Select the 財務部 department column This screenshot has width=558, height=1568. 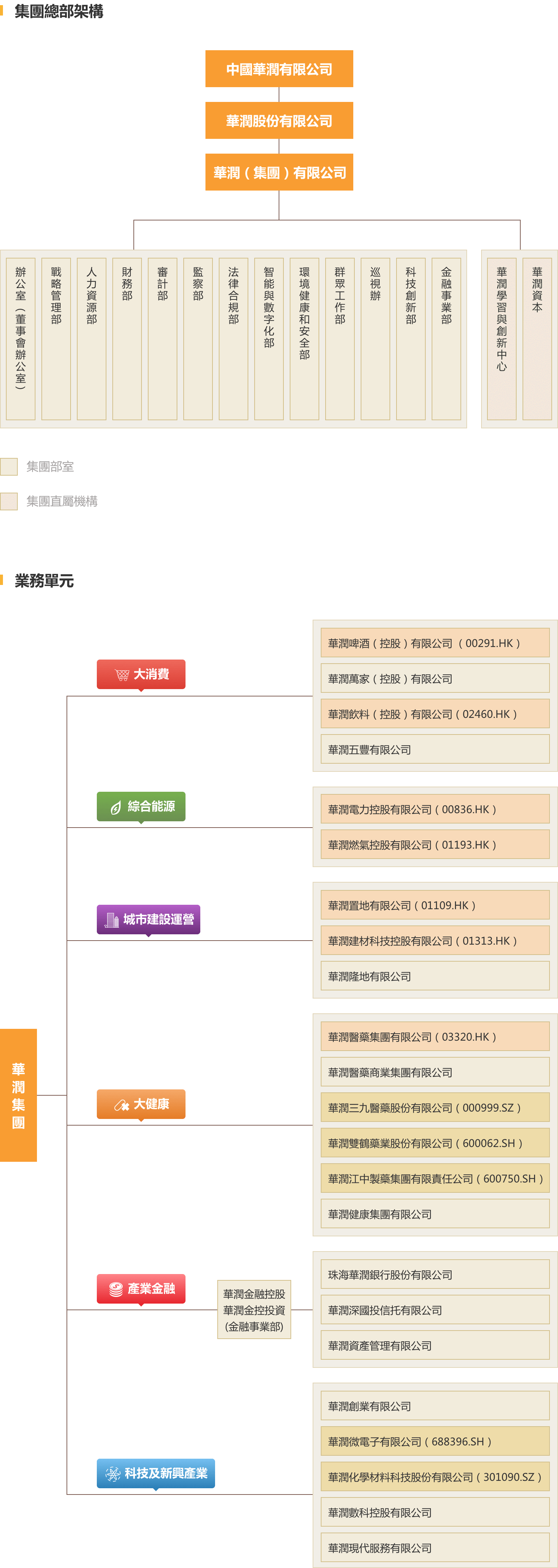coord(127,338)
